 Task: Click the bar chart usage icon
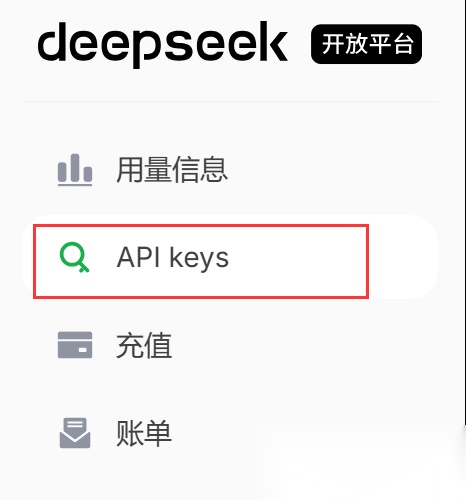[x=75, y=169]
